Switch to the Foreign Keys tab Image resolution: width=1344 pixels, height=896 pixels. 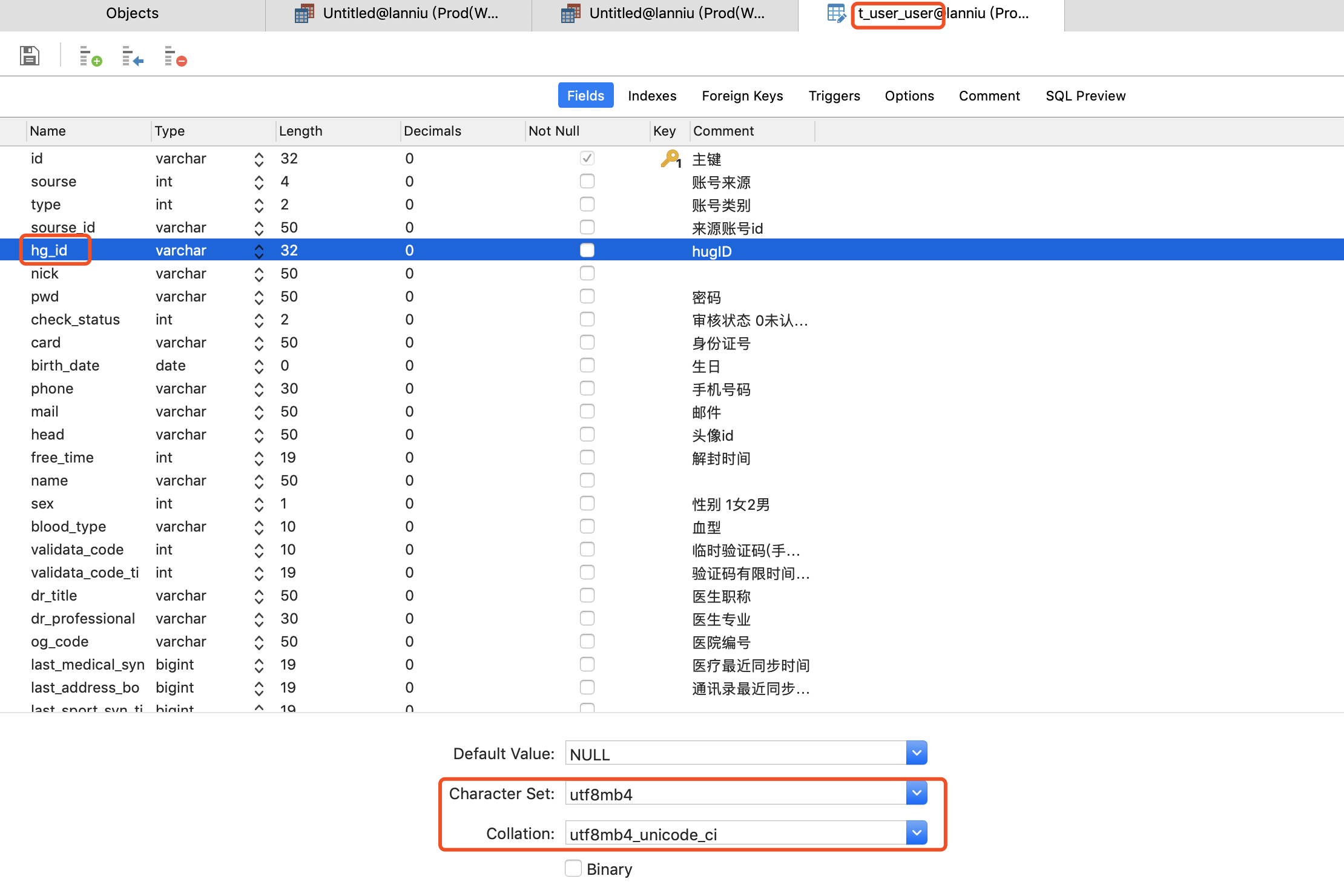click(x=742, y=96)
